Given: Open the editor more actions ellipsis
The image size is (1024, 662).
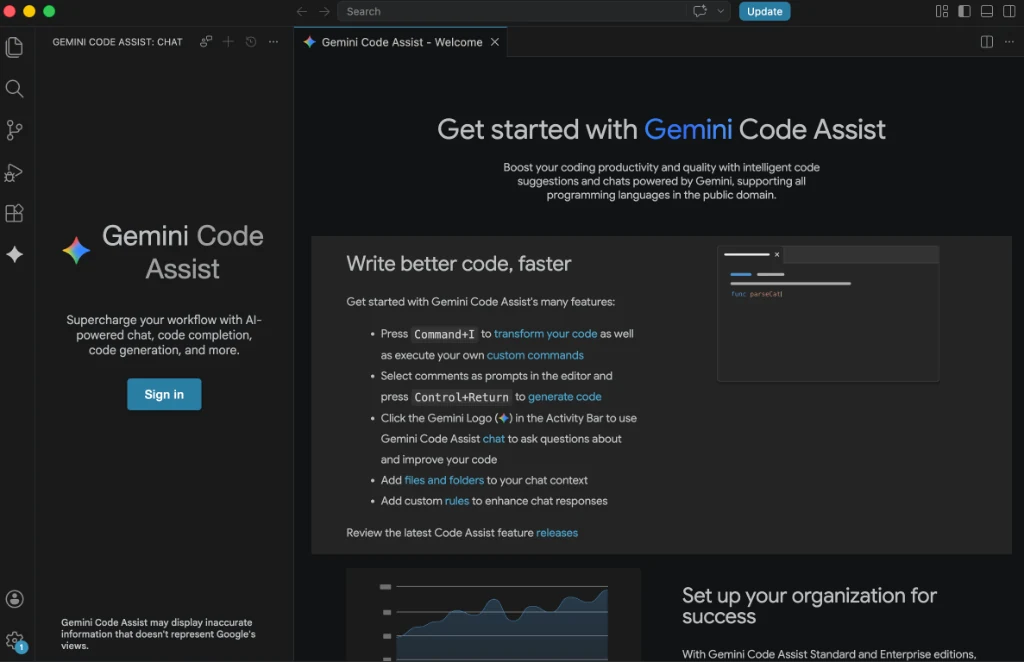Looking at the screenshot, I should (1009, 42).
